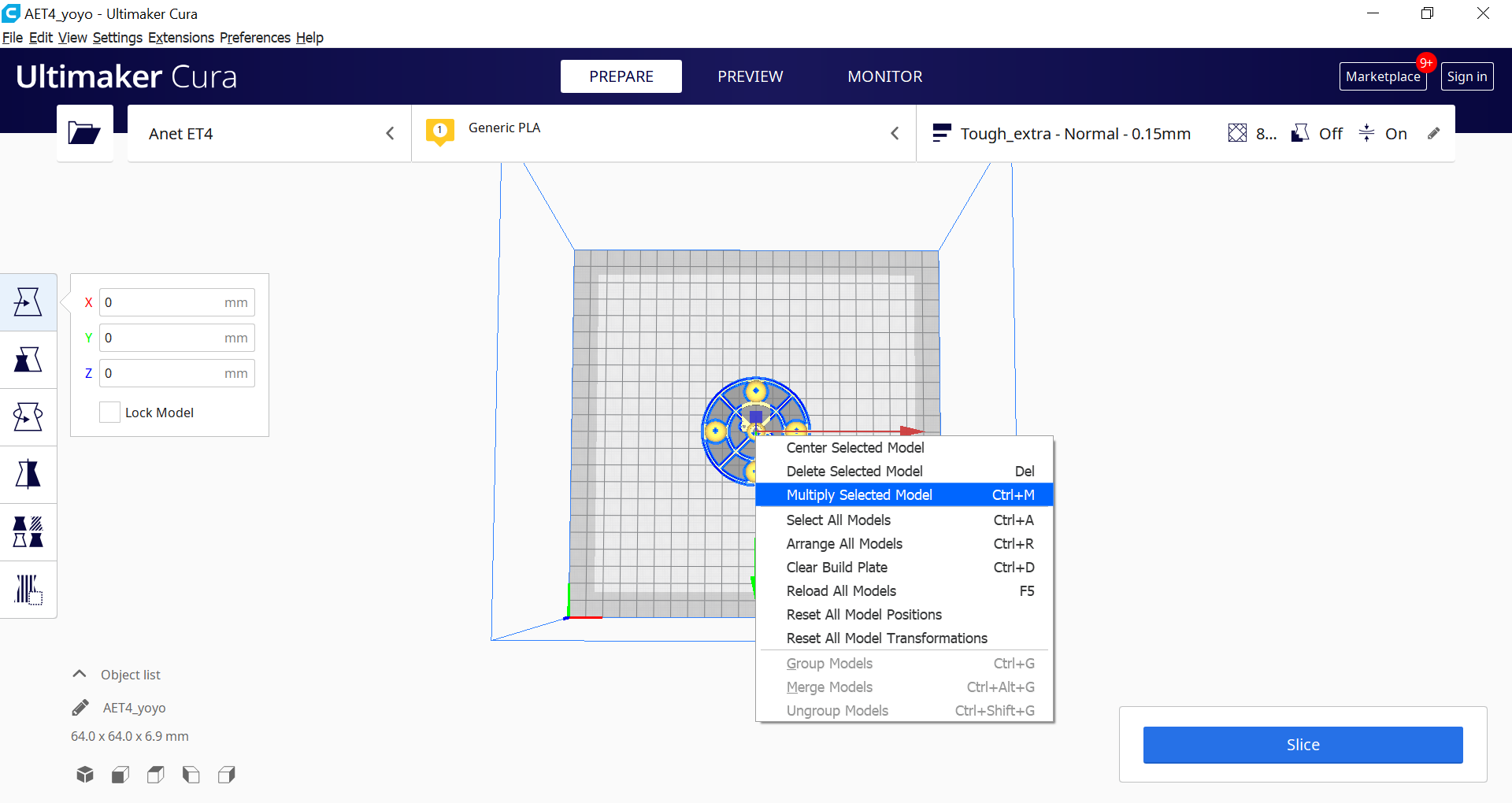1512x803 pixels.
Task: Switch to the PREVIEW stage
Action: pos(750,76)
